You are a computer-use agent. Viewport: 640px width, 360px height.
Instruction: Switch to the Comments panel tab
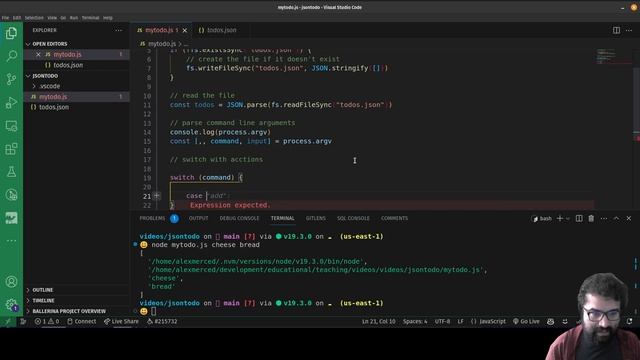click(x=394, y=218)
